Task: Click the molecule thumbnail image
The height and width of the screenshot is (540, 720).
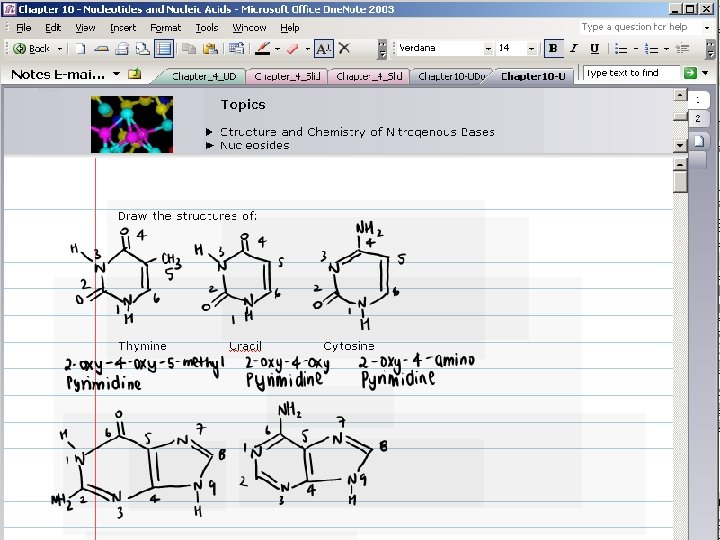Action: [x=132, y=124]
